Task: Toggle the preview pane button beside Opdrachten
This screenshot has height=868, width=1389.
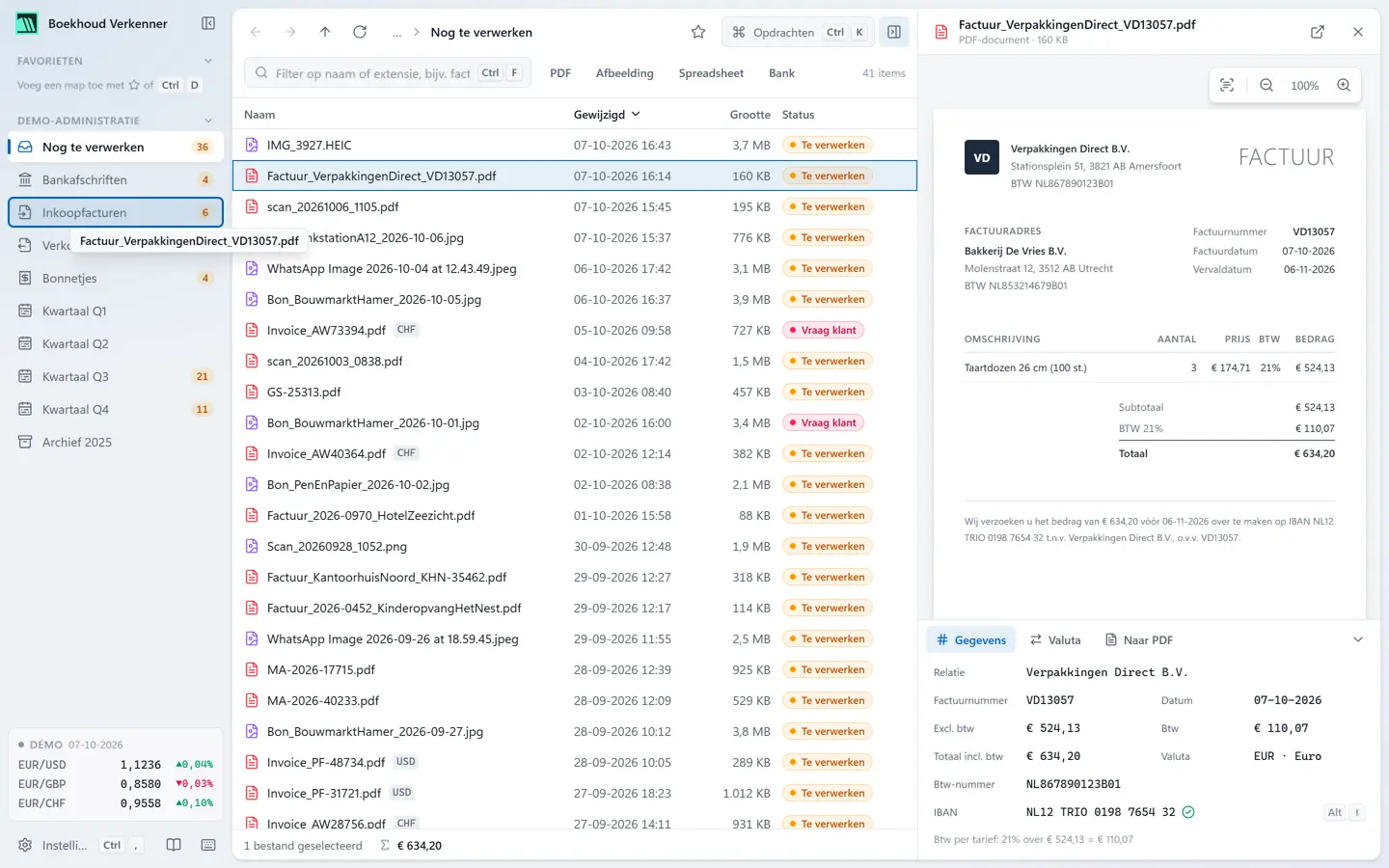Action: pos(894,32)
